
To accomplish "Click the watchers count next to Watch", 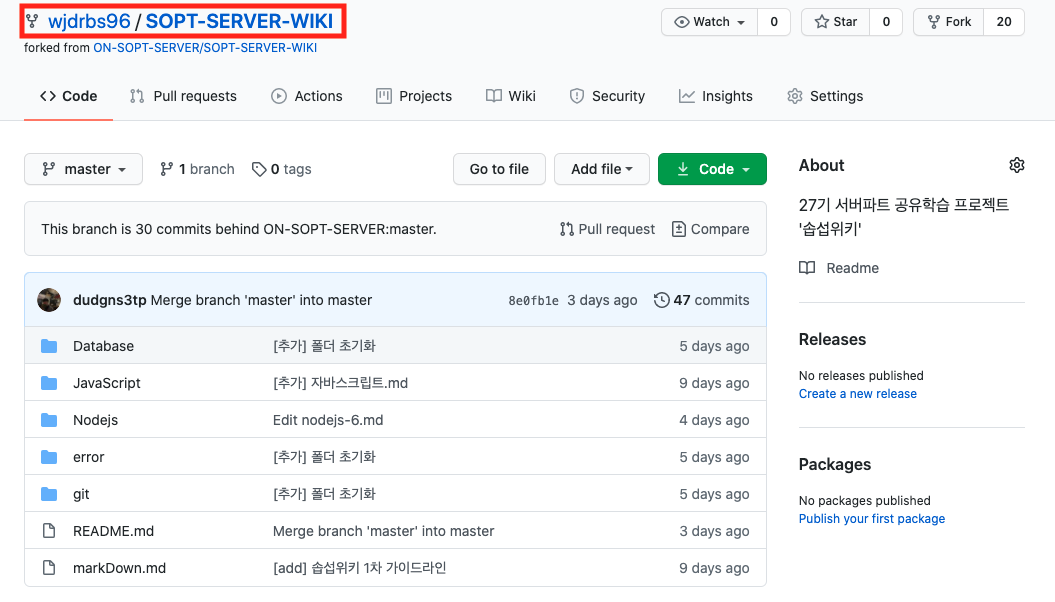I will 774,22.
